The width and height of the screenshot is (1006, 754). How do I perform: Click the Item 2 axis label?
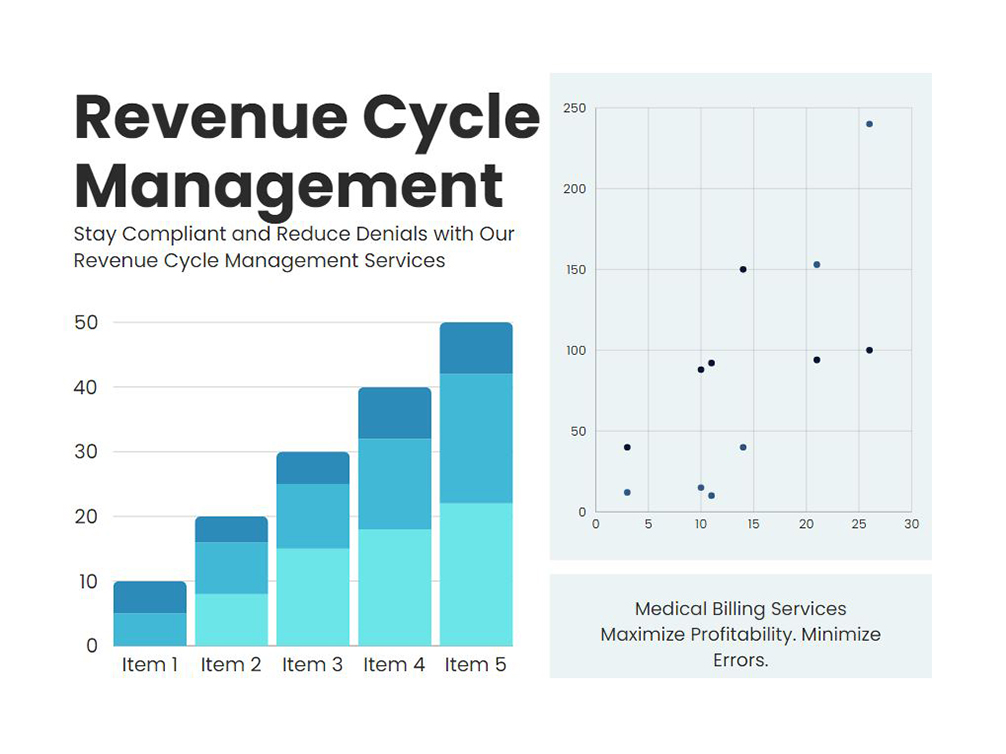tap(231, 665)
